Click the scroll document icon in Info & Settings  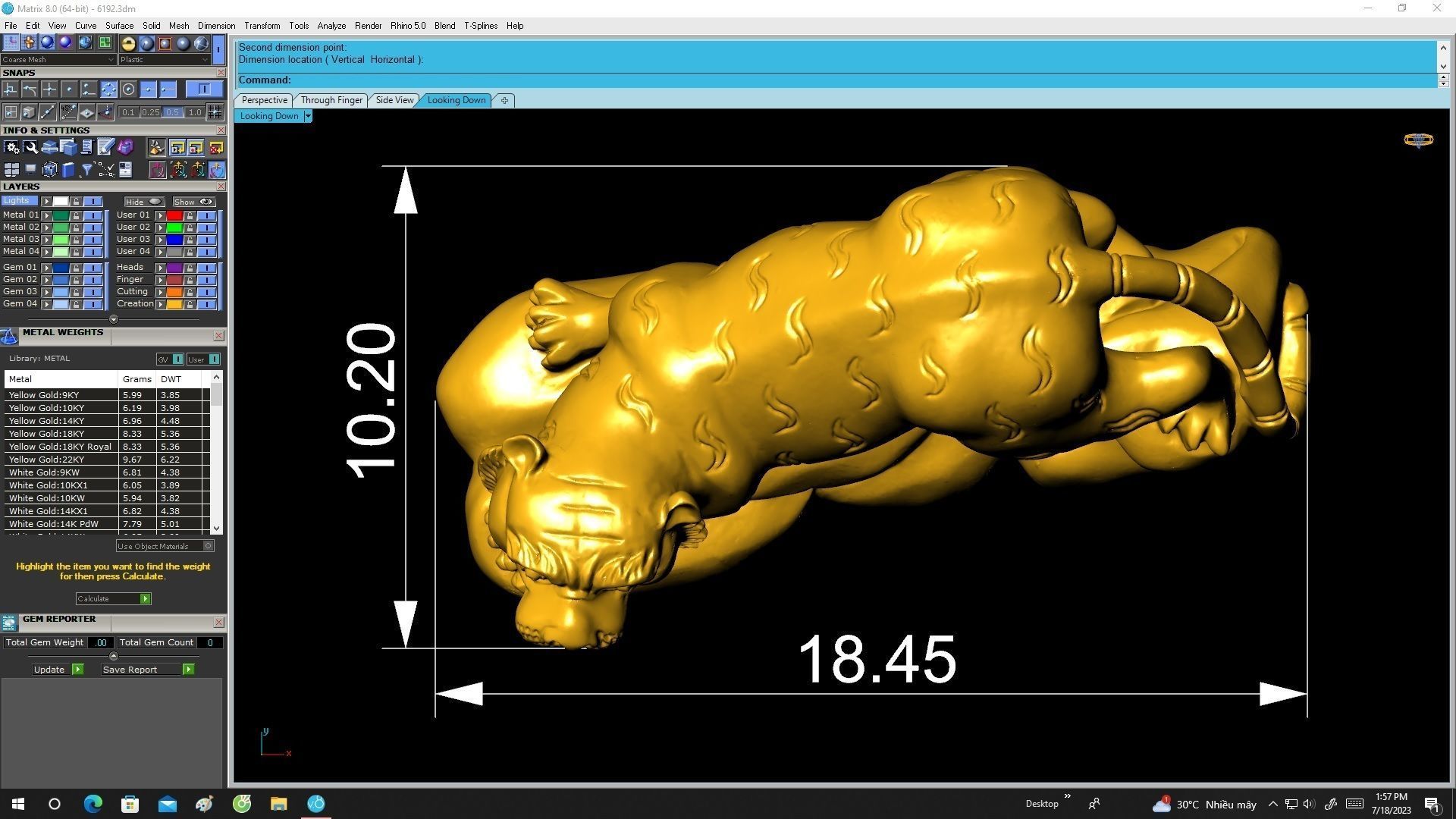pos(86,147)
